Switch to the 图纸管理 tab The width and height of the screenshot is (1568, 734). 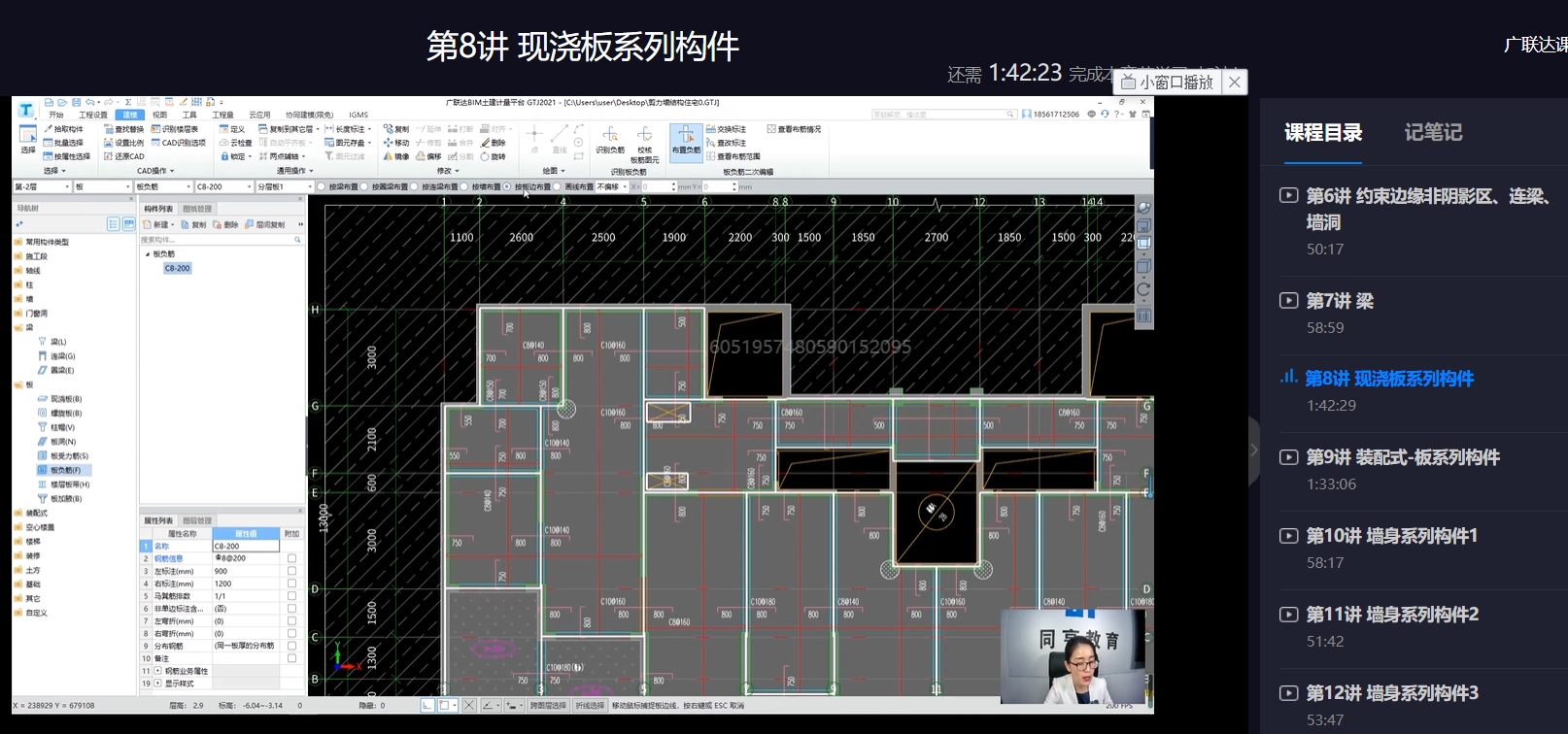point(197,209)
